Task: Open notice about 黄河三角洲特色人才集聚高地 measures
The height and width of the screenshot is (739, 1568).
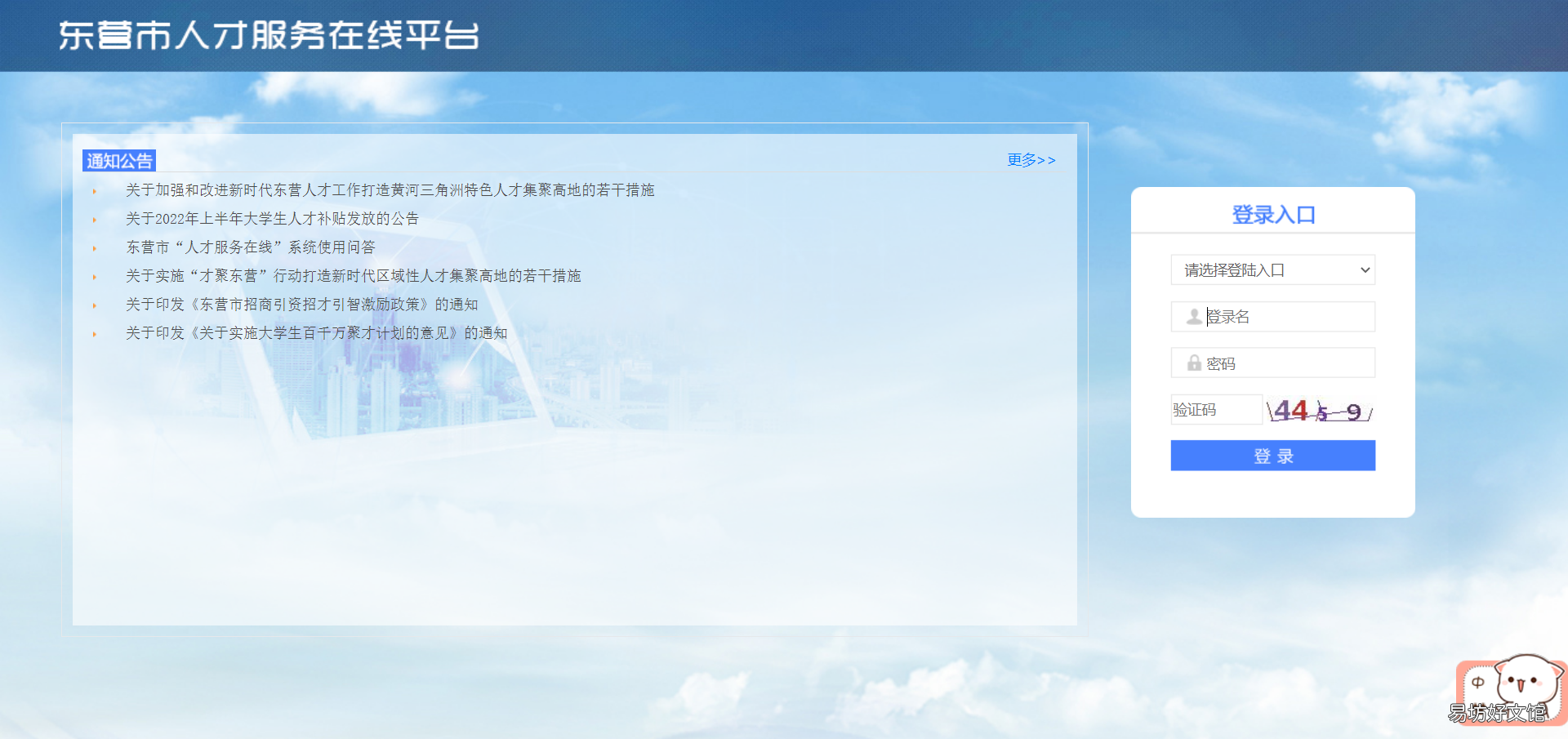Action: (x=390, y=190)
